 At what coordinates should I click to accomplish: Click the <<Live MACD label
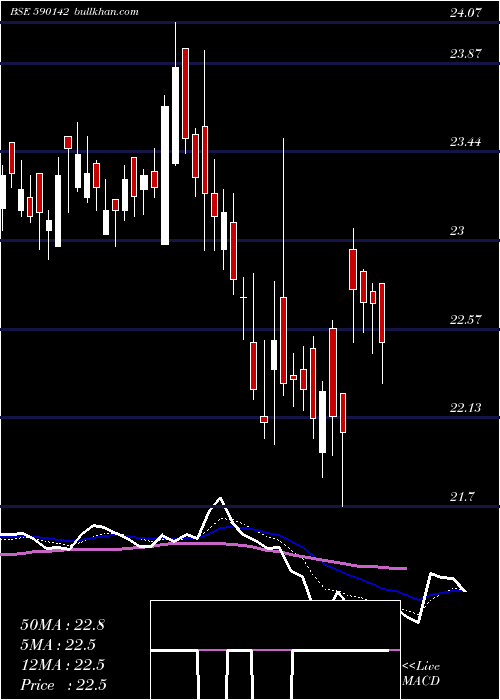[x=421, y=674]
